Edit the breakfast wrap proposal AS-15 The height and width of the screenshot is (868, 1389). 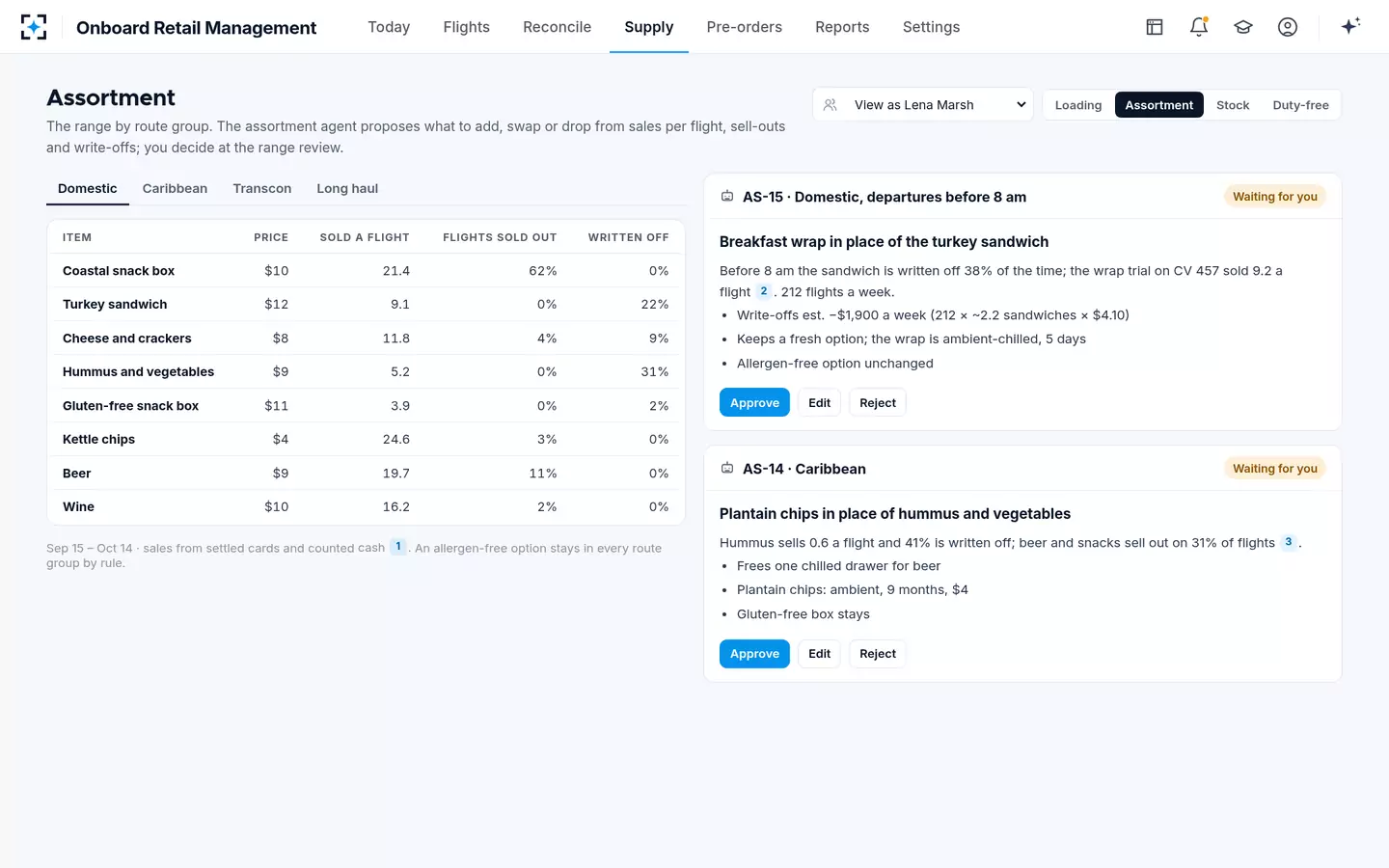pos(820,403)
